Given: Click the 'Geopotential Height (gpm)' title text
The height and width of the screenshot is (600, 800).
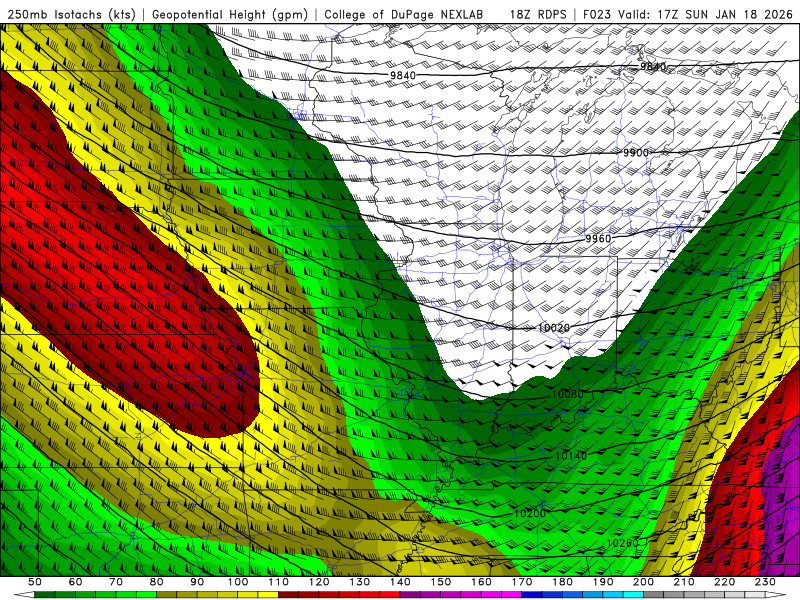Looking at the screenshot, I should click(230, 14).
